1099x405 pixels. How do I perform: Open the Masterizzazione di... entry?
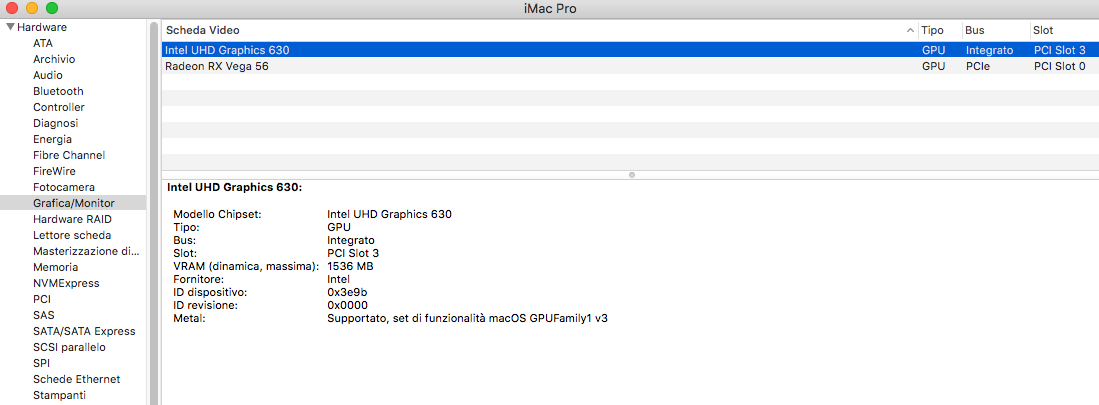[86, 251]
